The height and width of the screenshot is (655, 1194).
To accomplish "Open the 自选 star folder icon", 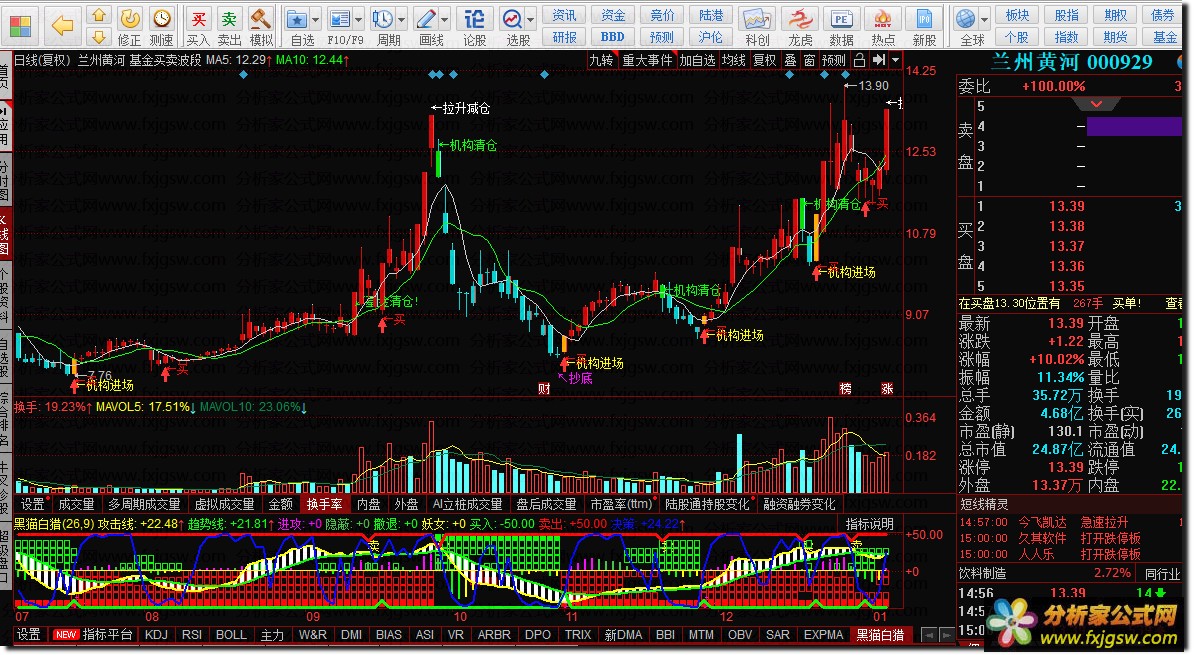I will [296, 18].
